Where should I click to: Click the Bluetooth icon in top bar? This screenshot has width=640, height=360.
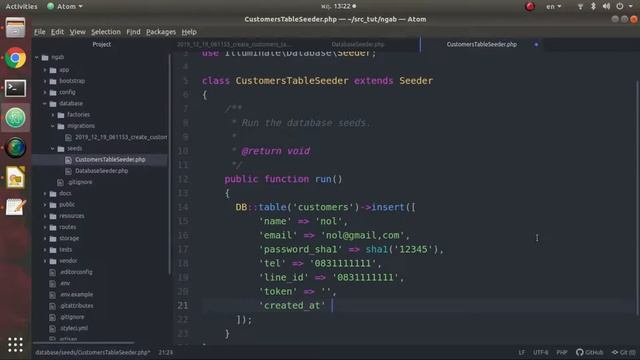[593, 7]
